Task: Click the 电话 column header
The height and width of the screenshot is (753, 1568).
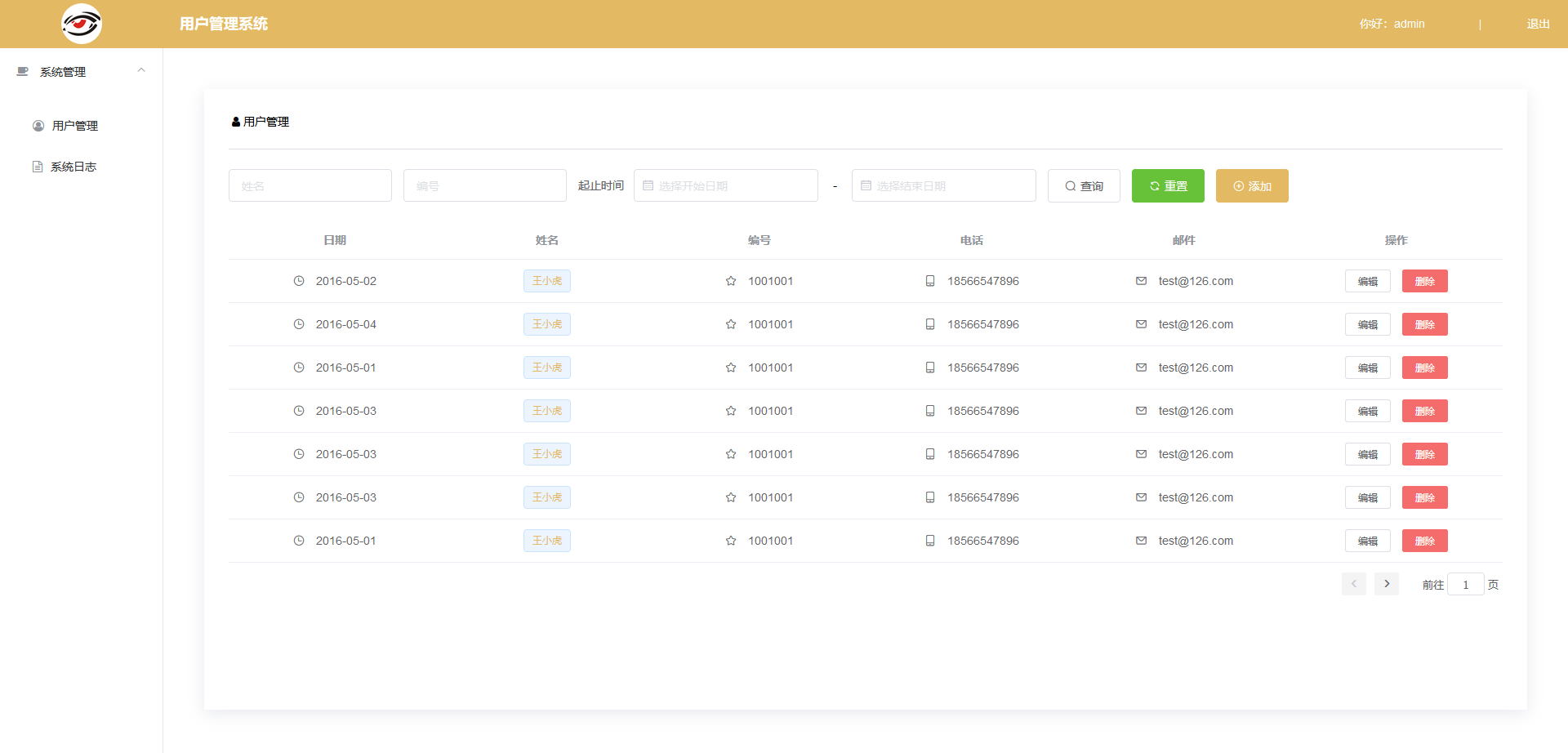Action: [972, 240]
